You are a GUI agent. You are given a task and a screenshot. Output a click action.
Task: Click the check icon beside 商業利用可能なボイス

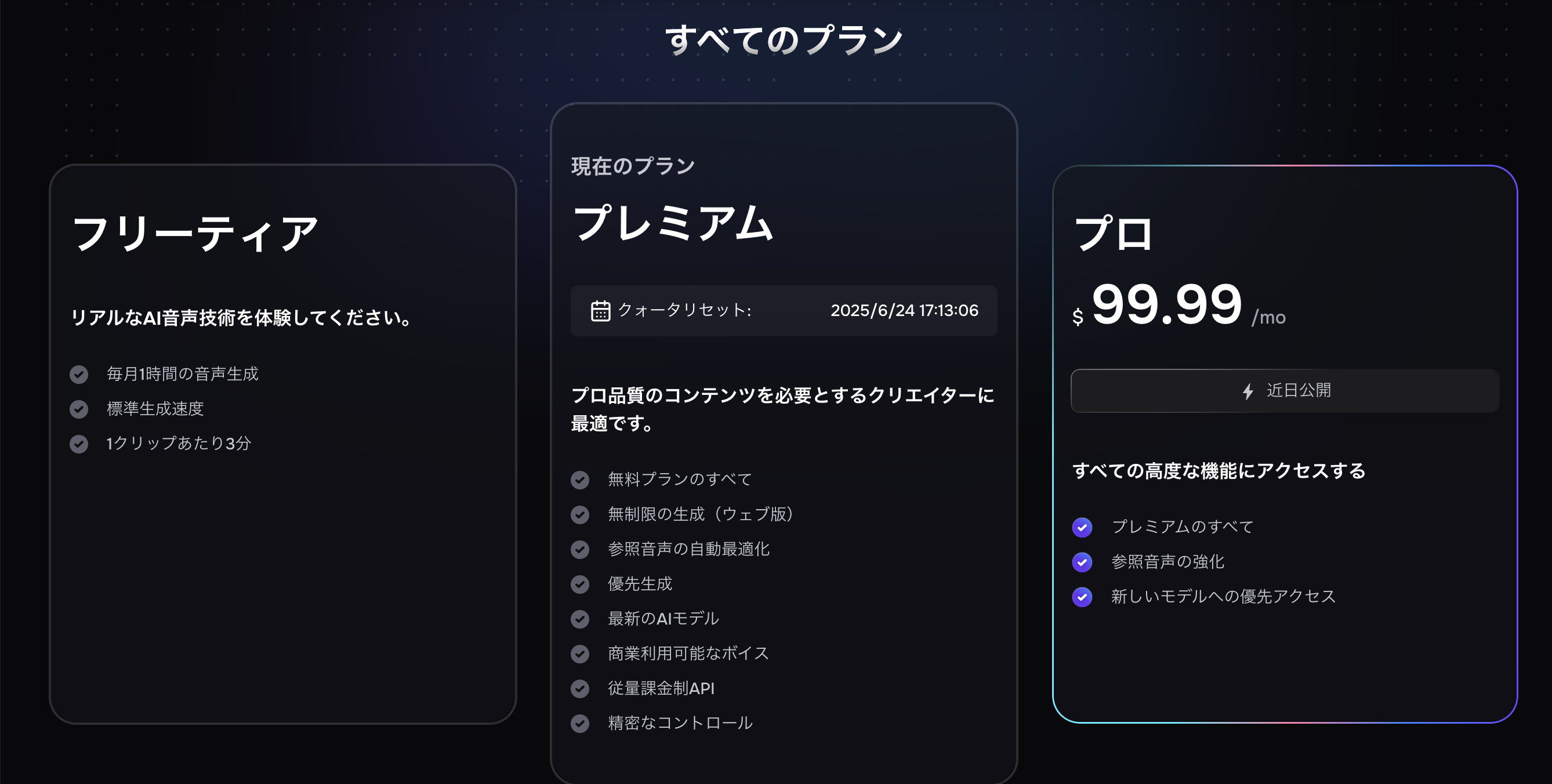point(579,654)
